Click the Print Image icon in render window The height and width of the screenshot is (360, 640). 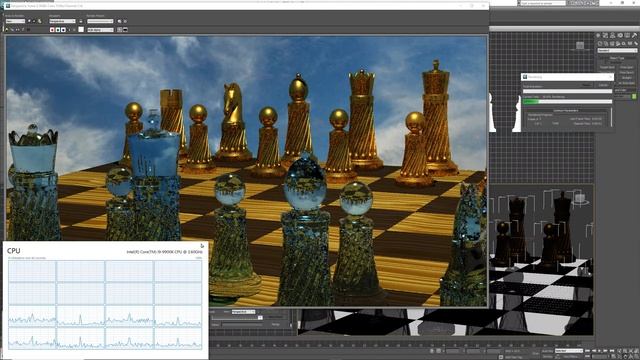[x=23, y=30]
